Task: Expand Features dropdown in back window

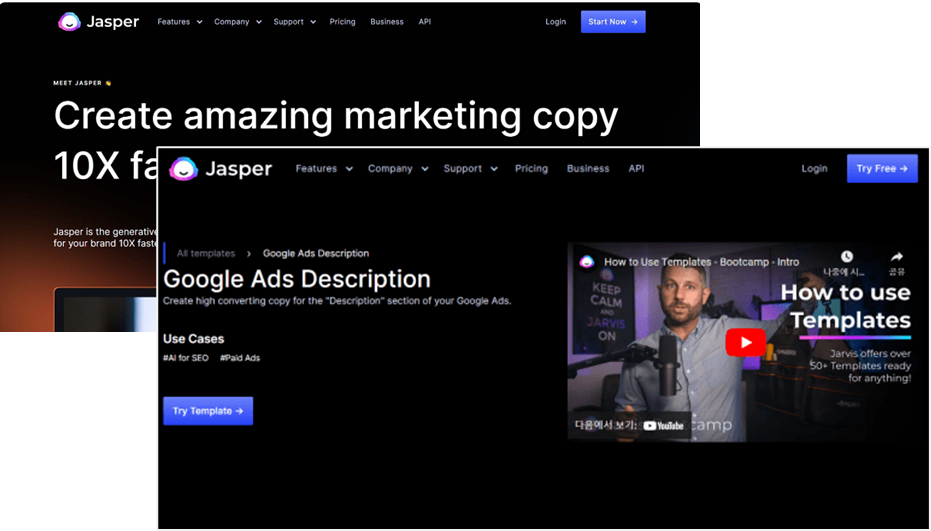Action: point(180,22)
